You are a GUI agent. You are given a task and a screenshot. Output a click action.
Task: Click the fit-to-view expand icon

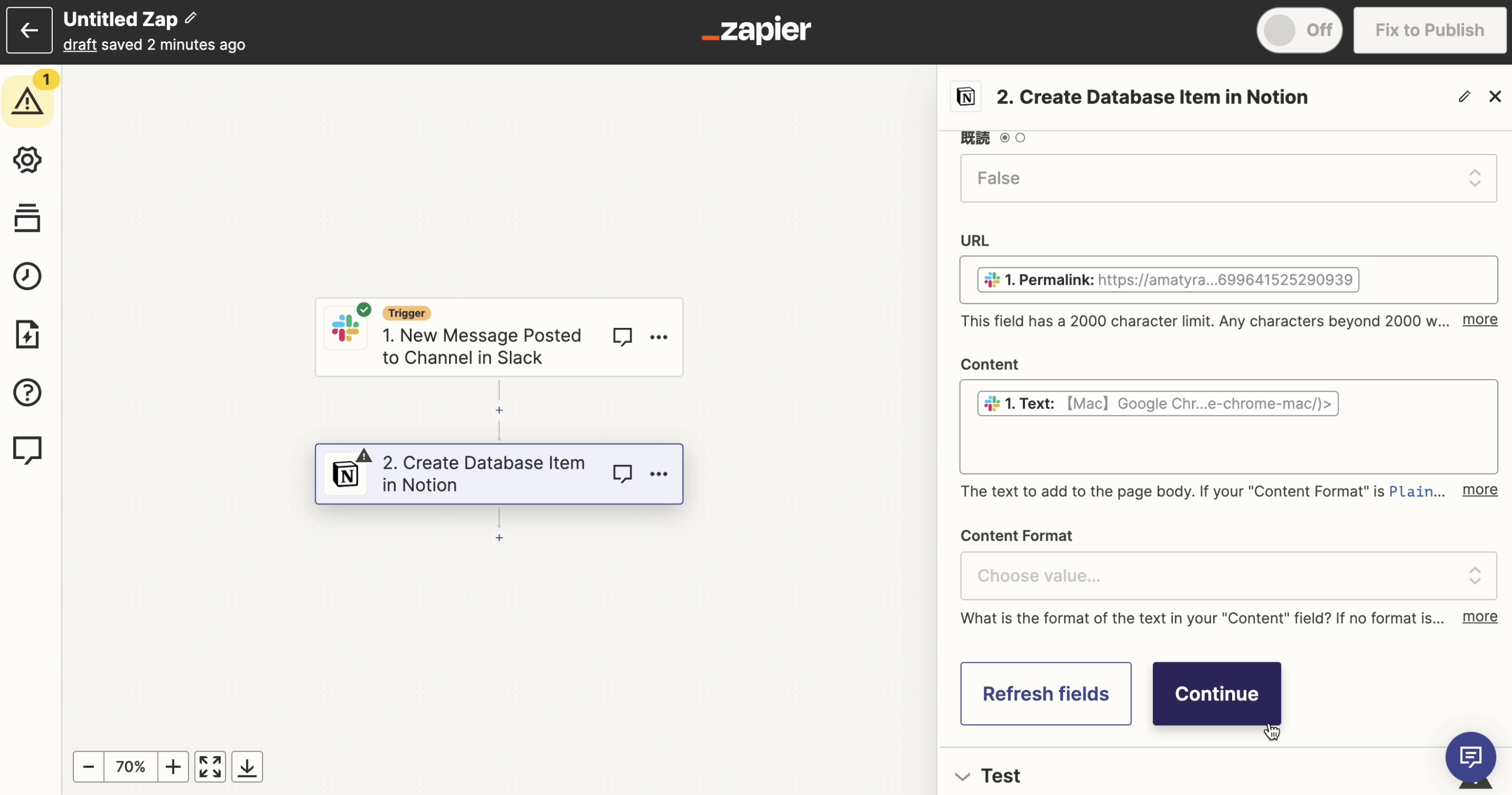(210, 766)
